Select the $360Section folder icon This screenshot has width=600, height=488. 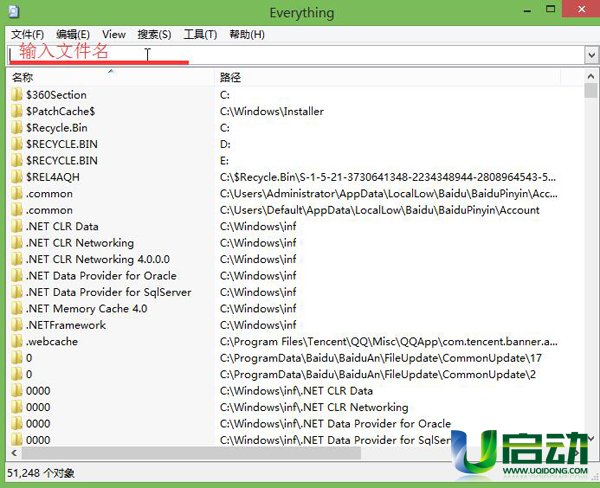point(16,95)
